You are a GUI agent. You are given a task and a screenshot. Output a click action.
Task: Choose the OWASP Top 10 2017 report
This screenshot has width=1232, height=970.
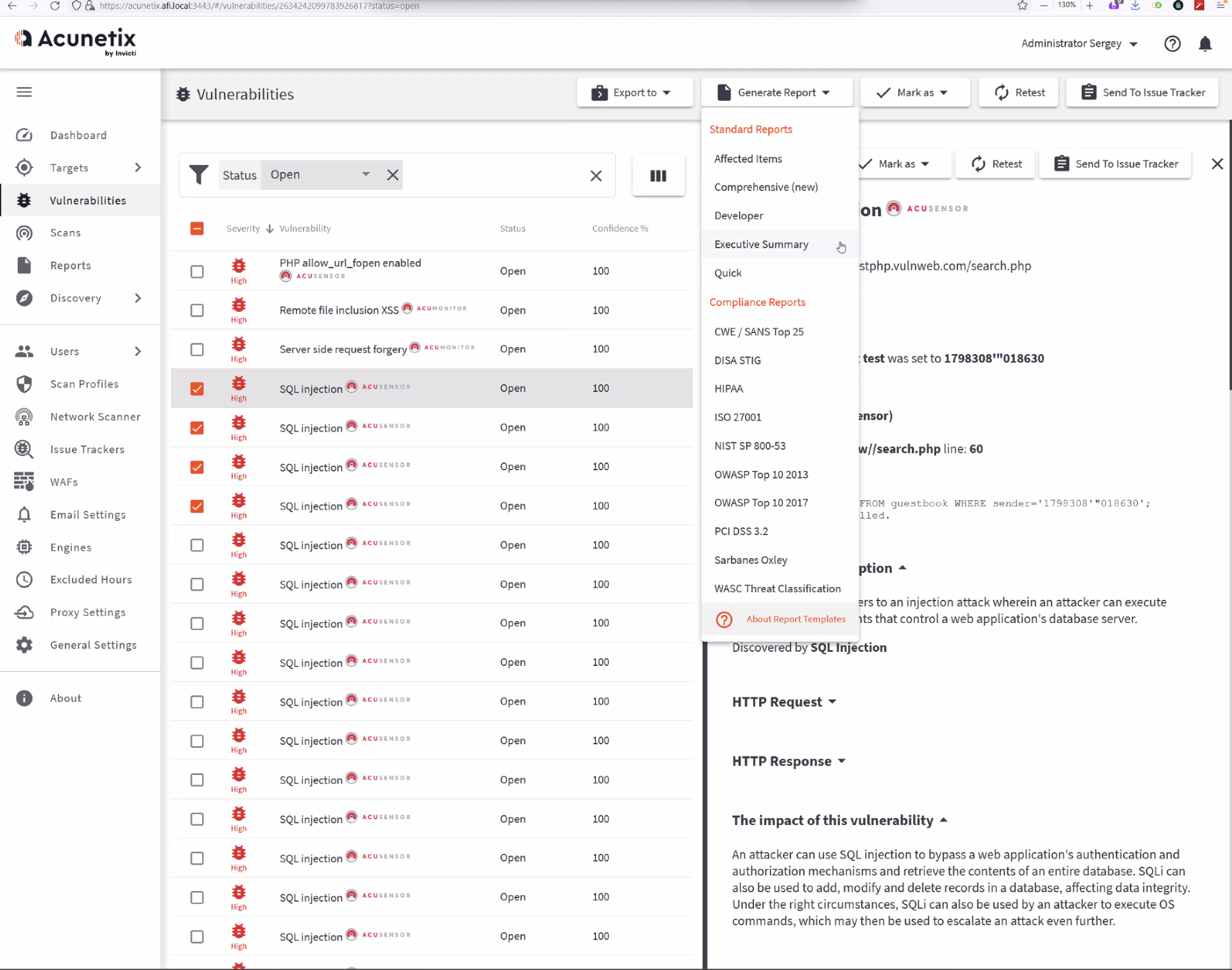tap(761, 502)
